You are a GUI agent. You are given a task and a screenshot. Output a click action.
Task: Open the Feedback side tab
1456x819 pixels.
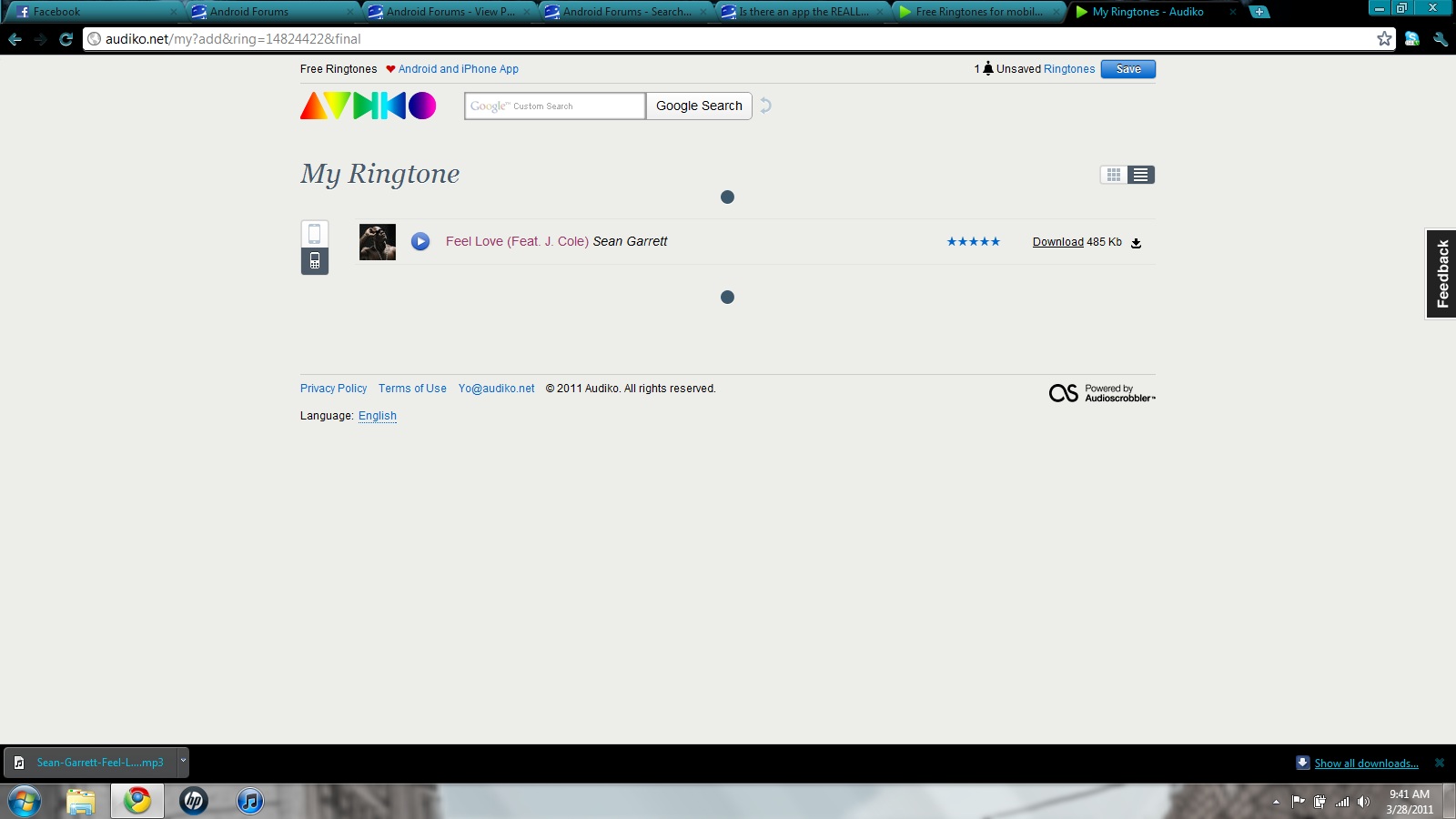[1441, 274]
